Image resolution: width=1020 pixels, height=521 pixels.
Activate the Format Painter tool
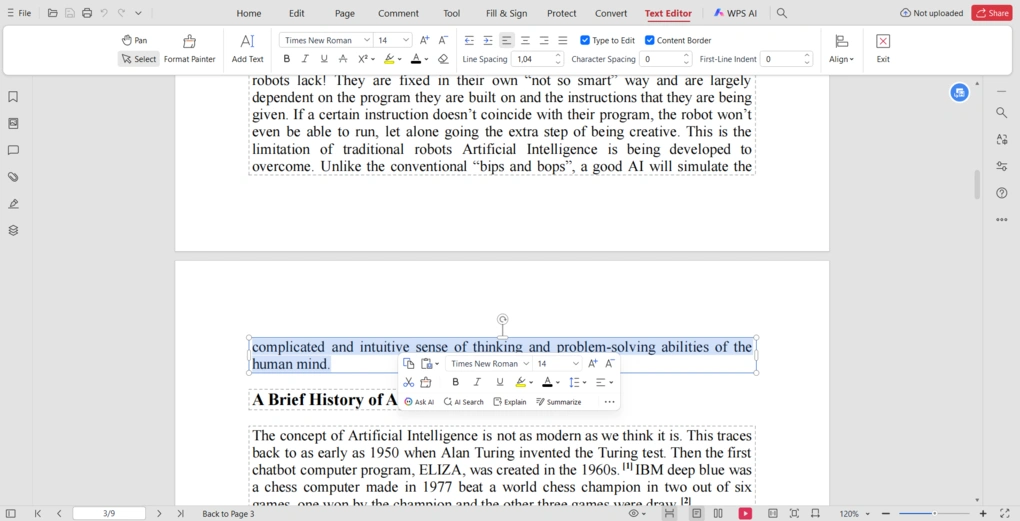tap(189, 49)
